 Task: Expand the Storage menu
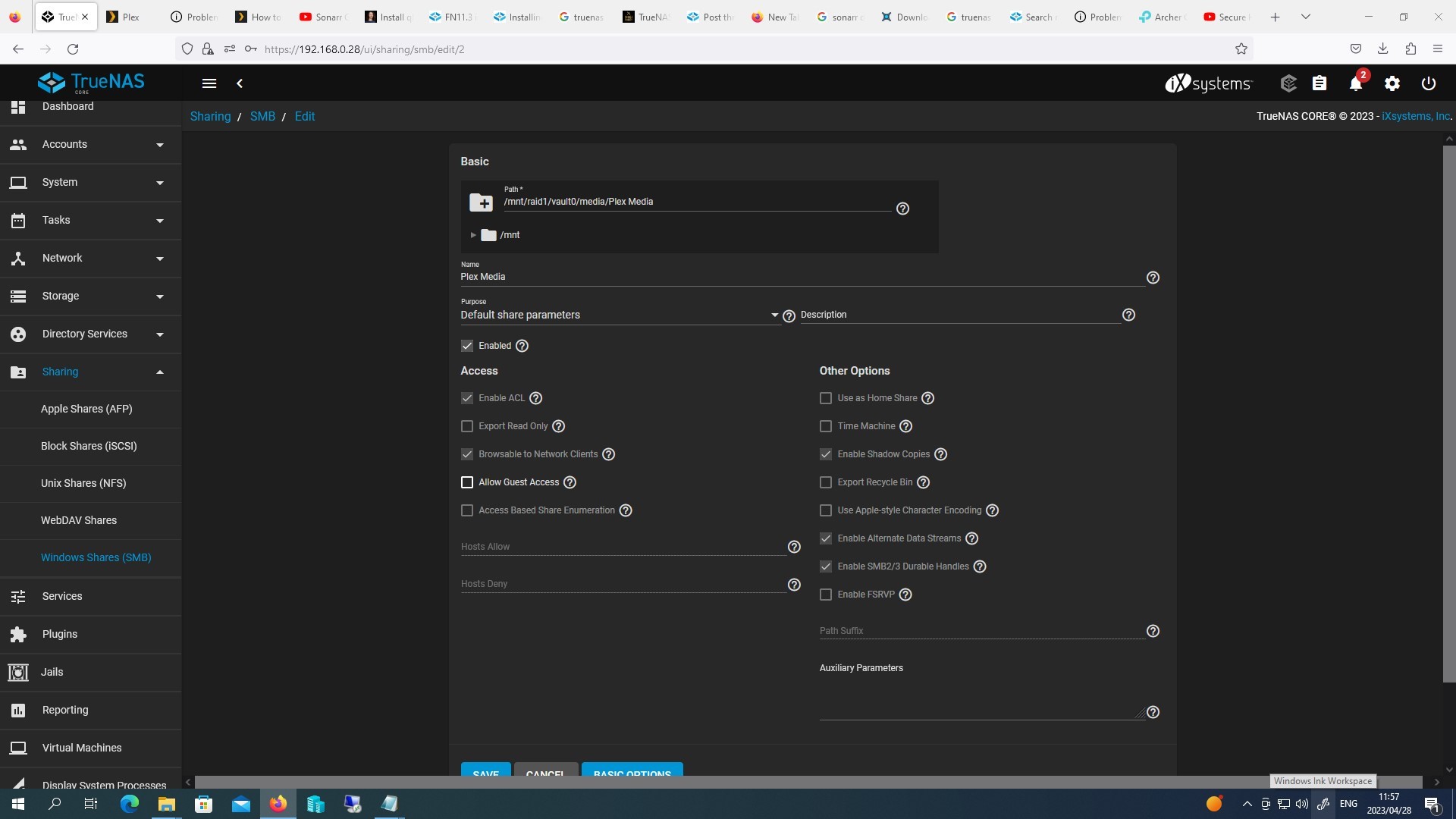tap(91, 296)
